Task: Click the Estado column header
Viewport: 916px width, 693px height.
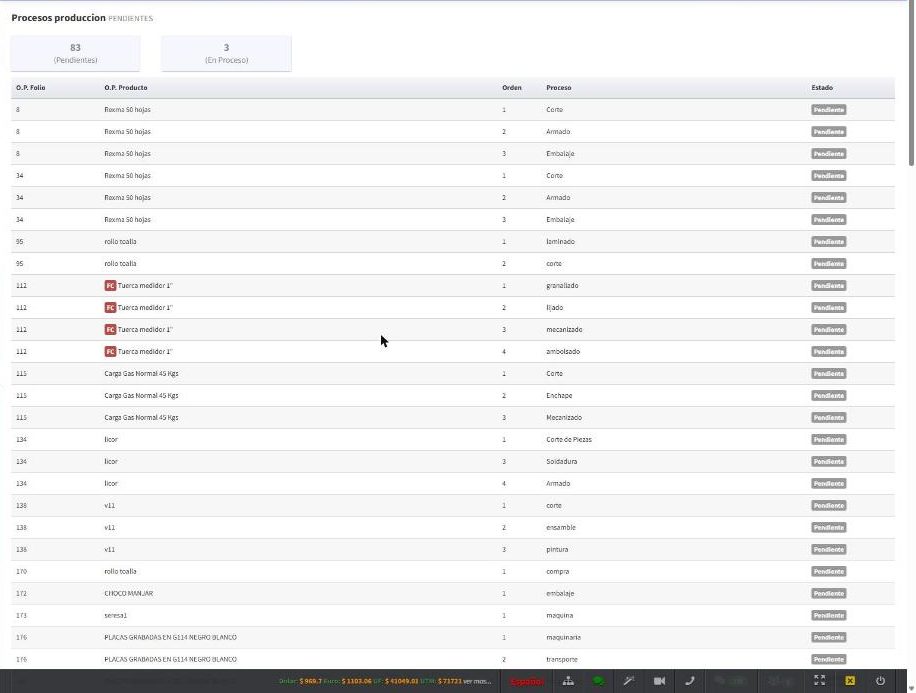Action: (822, 88)
